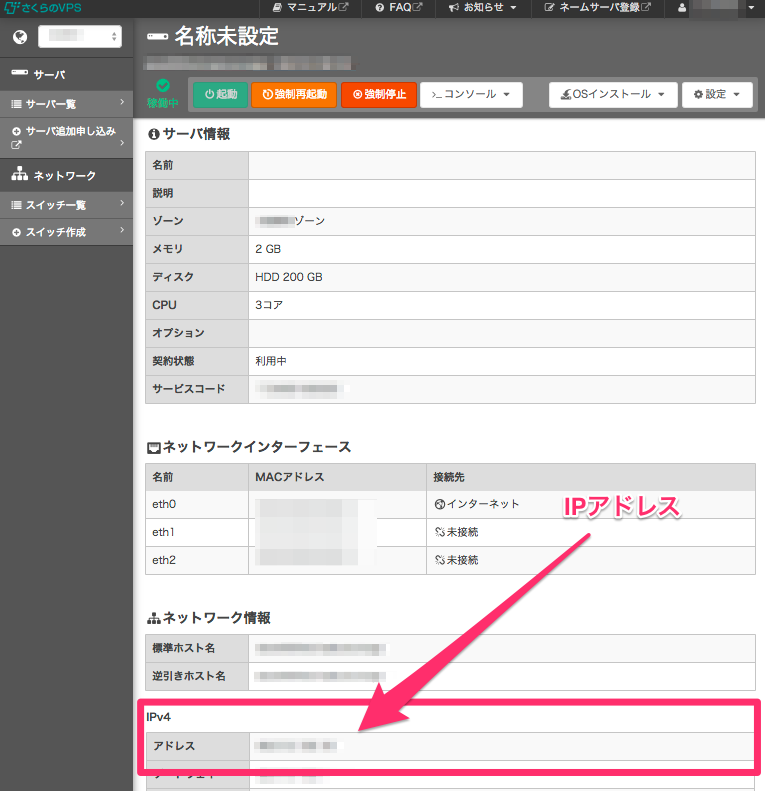Open スイッチ一覧 in sidebar
Viewport: 765px width, 791px height.
pos(66,205)
